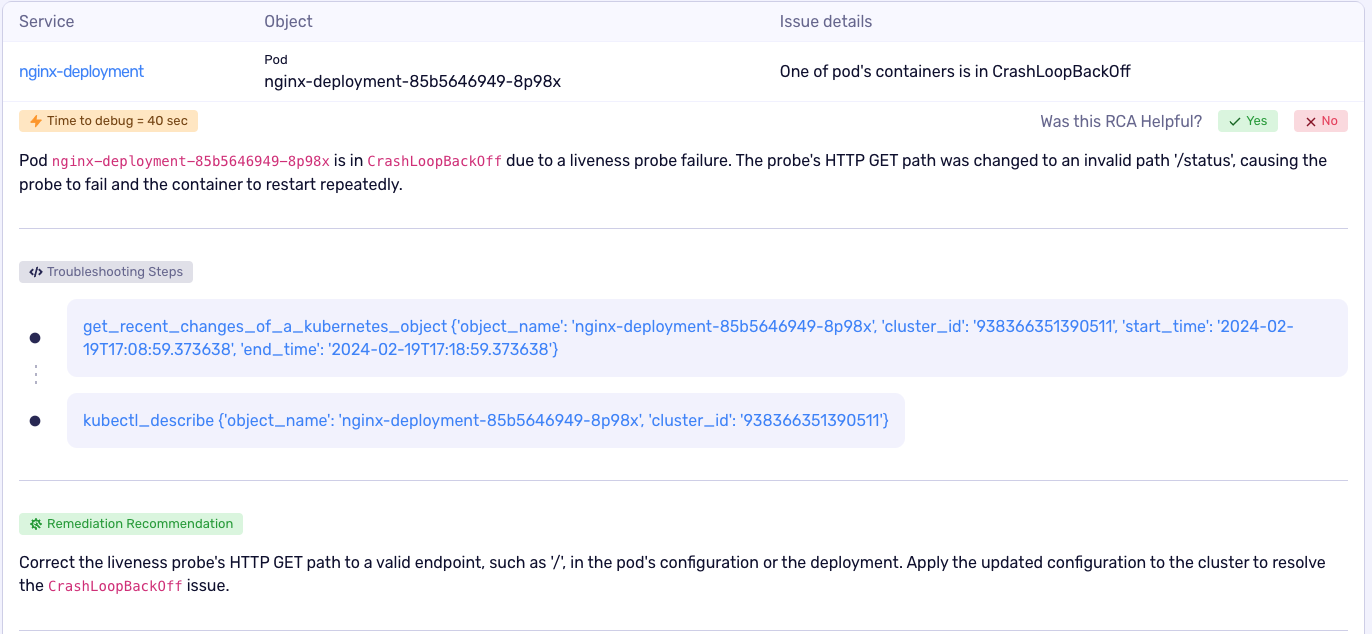Click the checkmark icon in the Yes button
The height and width of the screenshot is (634, 1372).
[1235, 121]
